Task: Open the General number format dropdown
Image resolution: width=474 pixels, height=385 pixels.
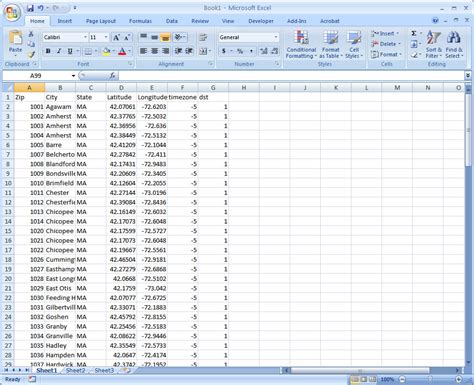Action: tap(276, 37)
